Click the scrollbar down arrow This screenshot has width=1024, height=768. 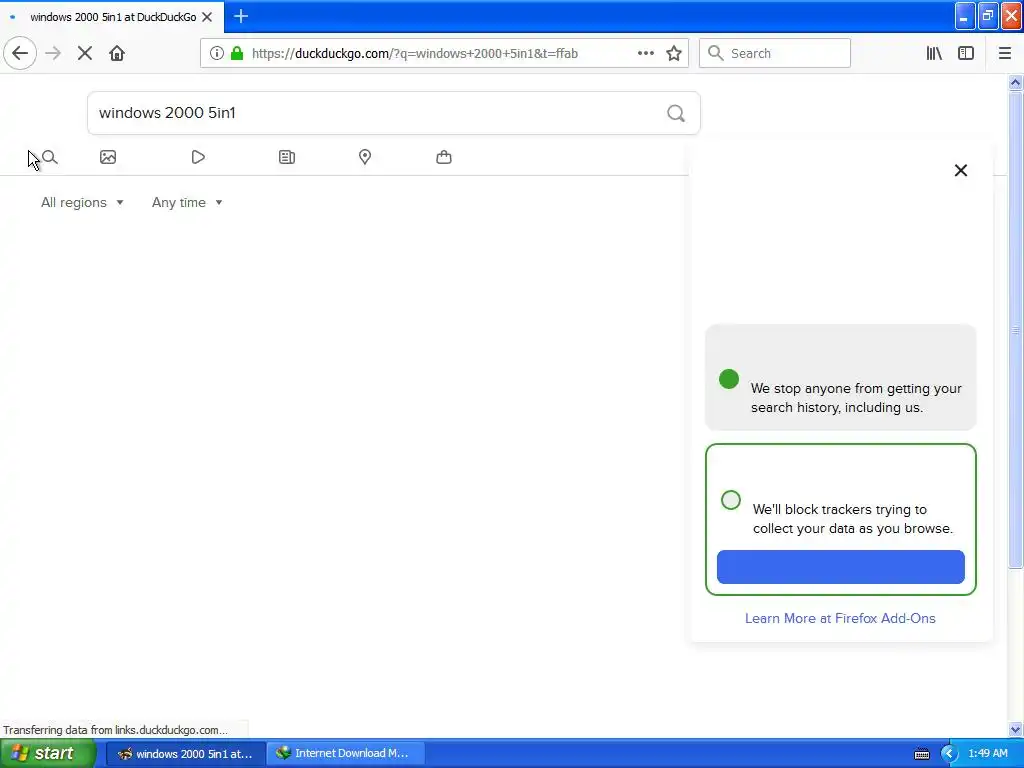(x=1015, y=729)
